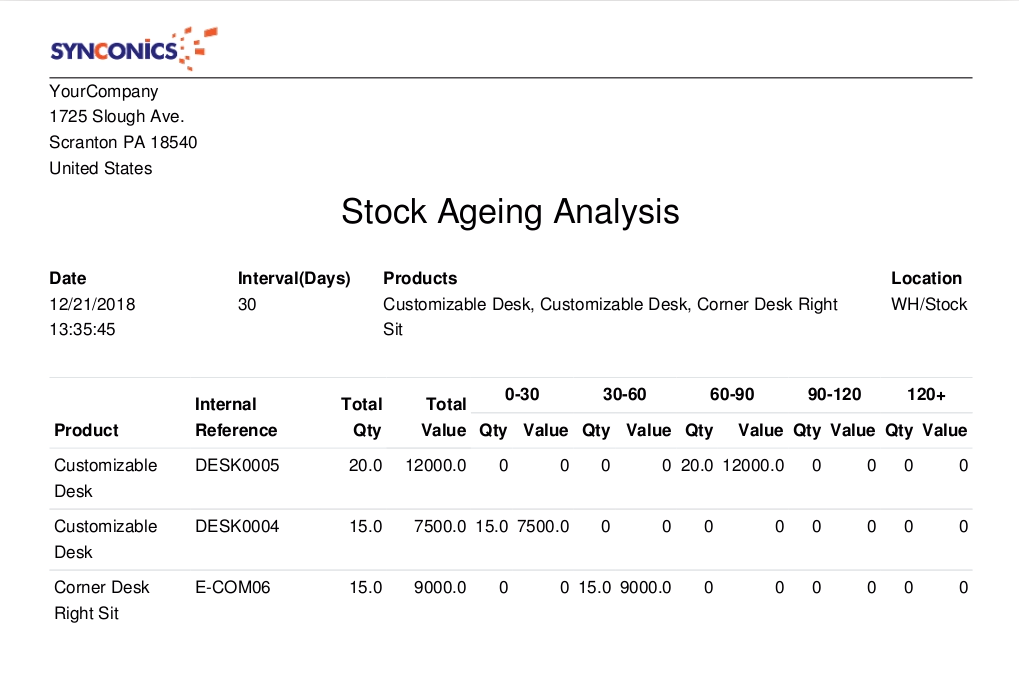Click the 12/21/2018 date value
This screenshot has height=691, width=1019.
[x=92, y=304]
